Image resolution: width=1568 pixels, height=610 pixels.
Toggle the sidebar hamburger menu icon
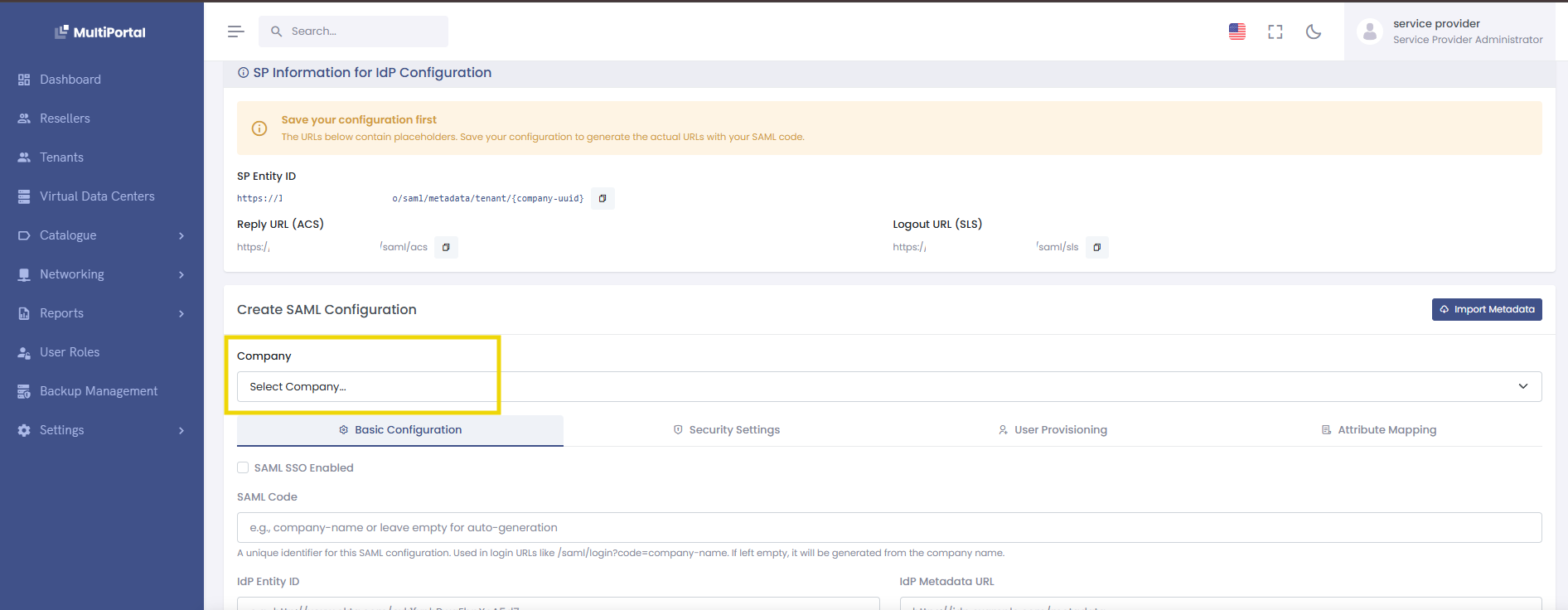(x=236, y=31)
